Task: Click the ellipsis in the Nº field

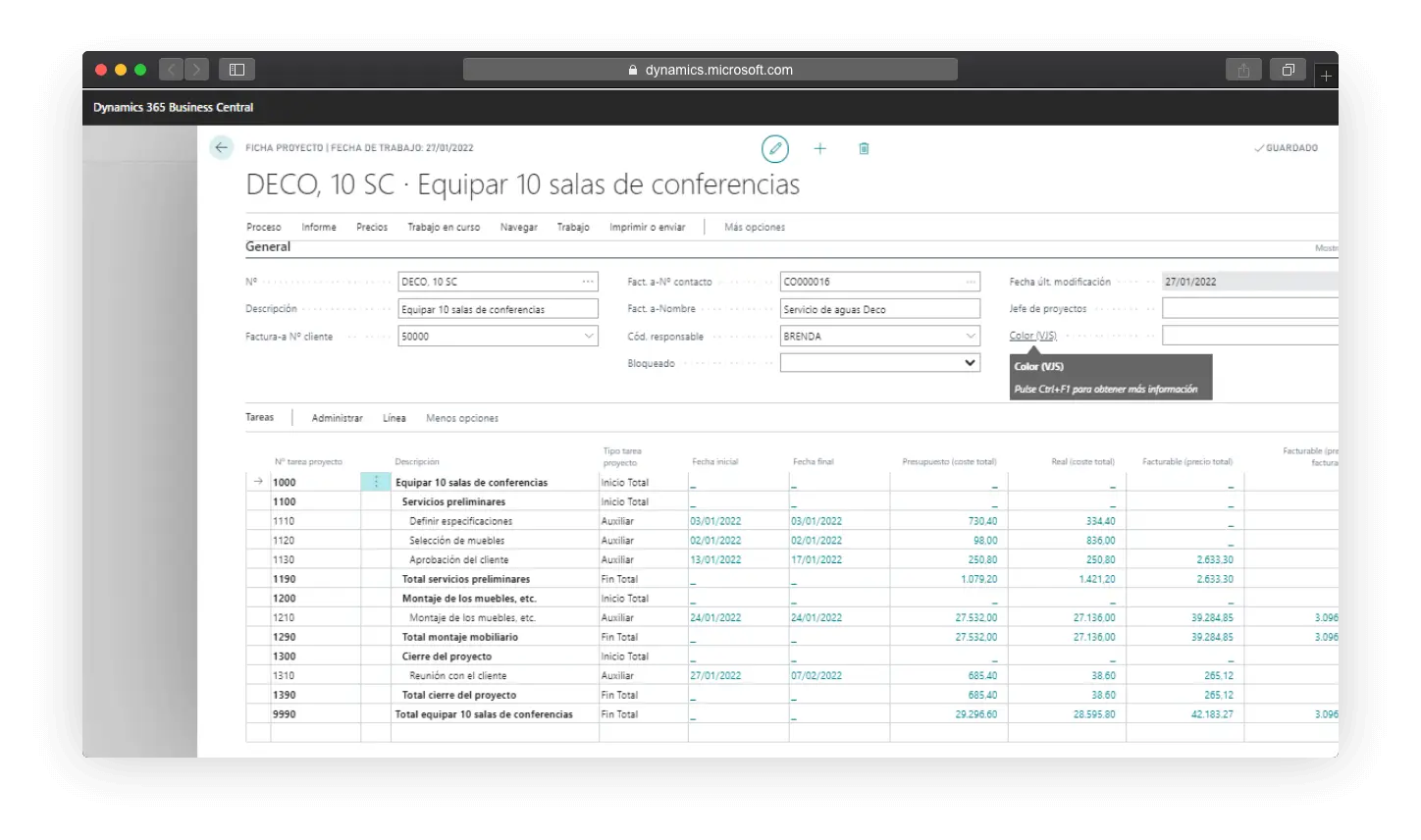Action: coord(588,282)
